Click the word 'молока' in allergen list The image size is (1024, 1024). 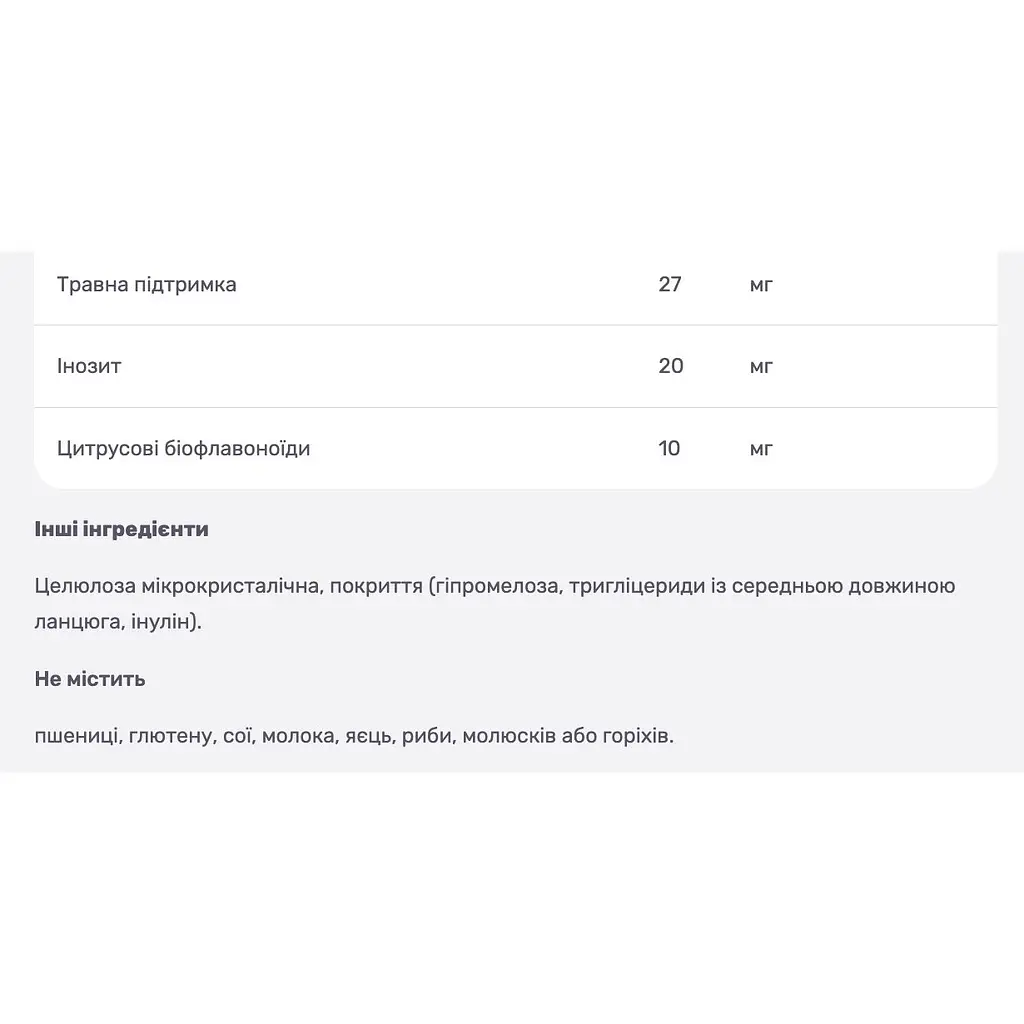(298, 736)
